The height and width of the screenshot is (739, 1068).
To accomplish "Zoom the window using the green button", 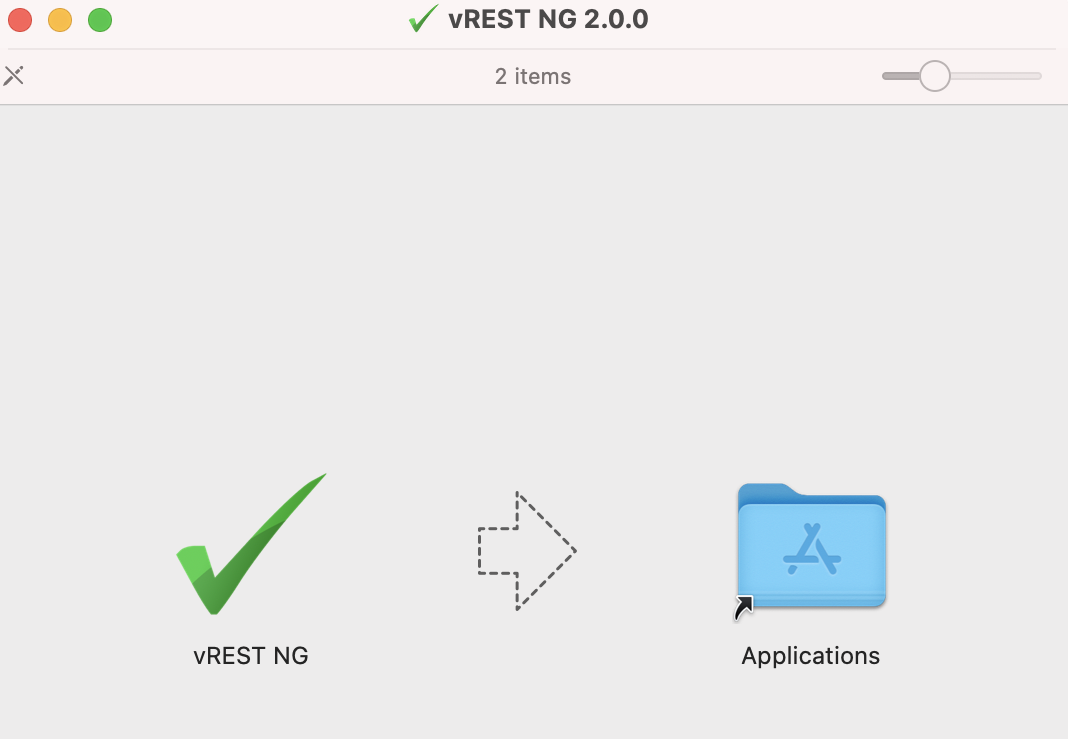I will tap(100, 20).
